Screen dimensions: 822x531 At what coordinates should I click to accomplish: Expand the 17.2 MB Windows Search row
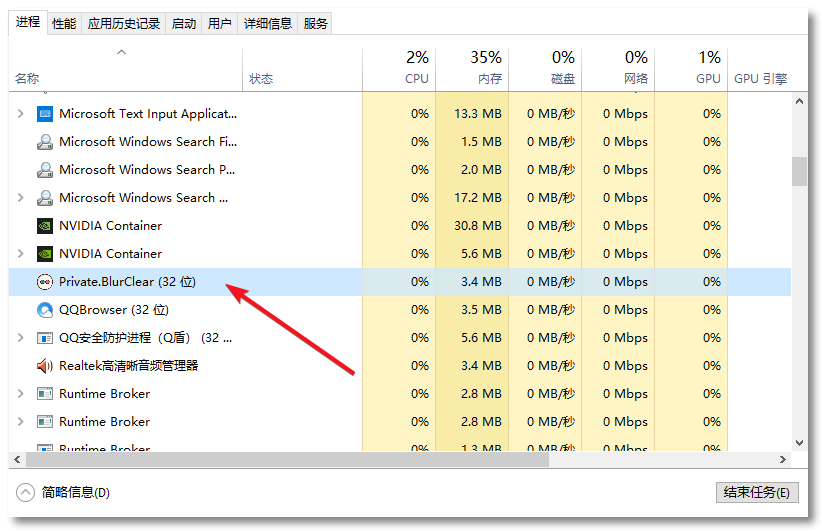pyautogui.click(x=20, y=198)
